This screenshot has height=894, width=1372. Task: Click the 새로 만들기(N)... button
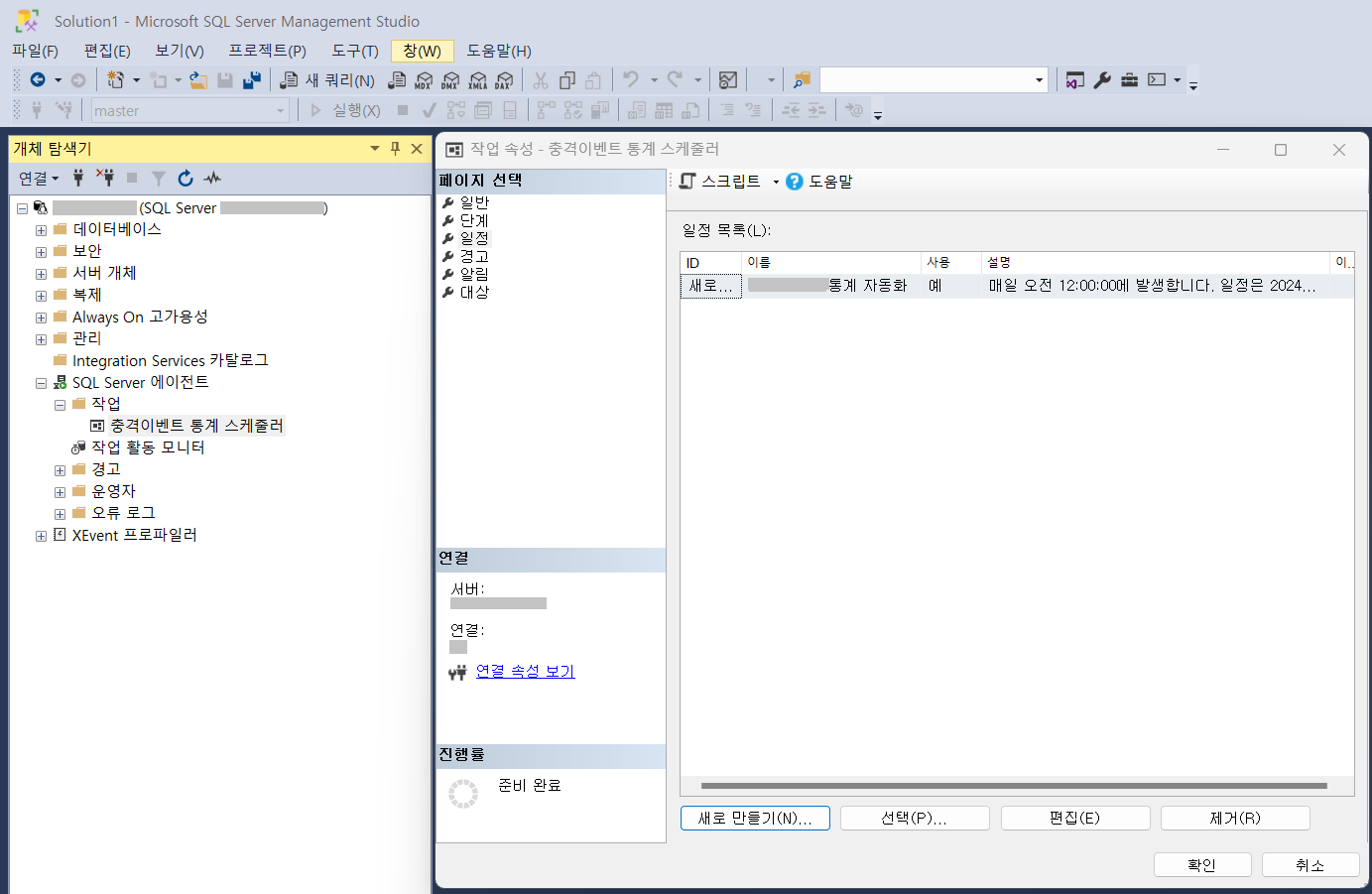(755, 818)
